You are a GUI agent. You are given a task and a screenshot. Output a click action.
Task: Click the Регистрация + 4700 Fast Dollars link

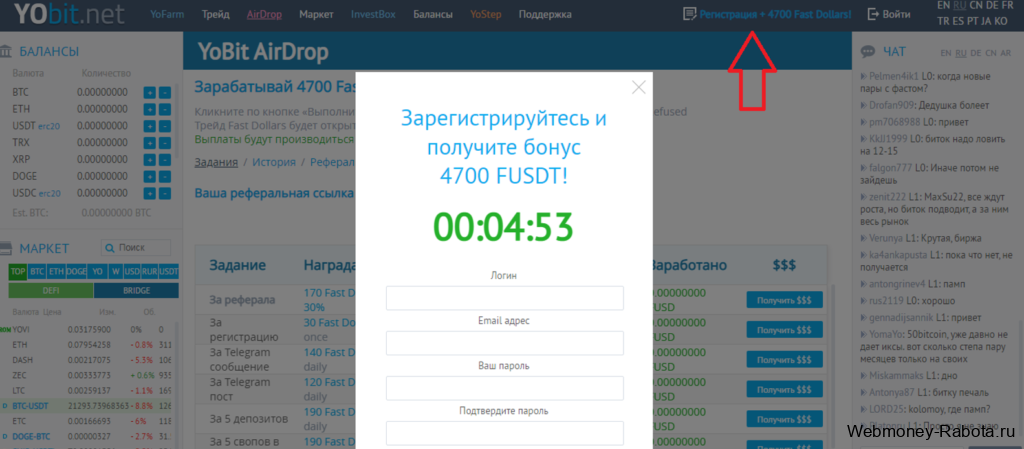tap(775, 14)
